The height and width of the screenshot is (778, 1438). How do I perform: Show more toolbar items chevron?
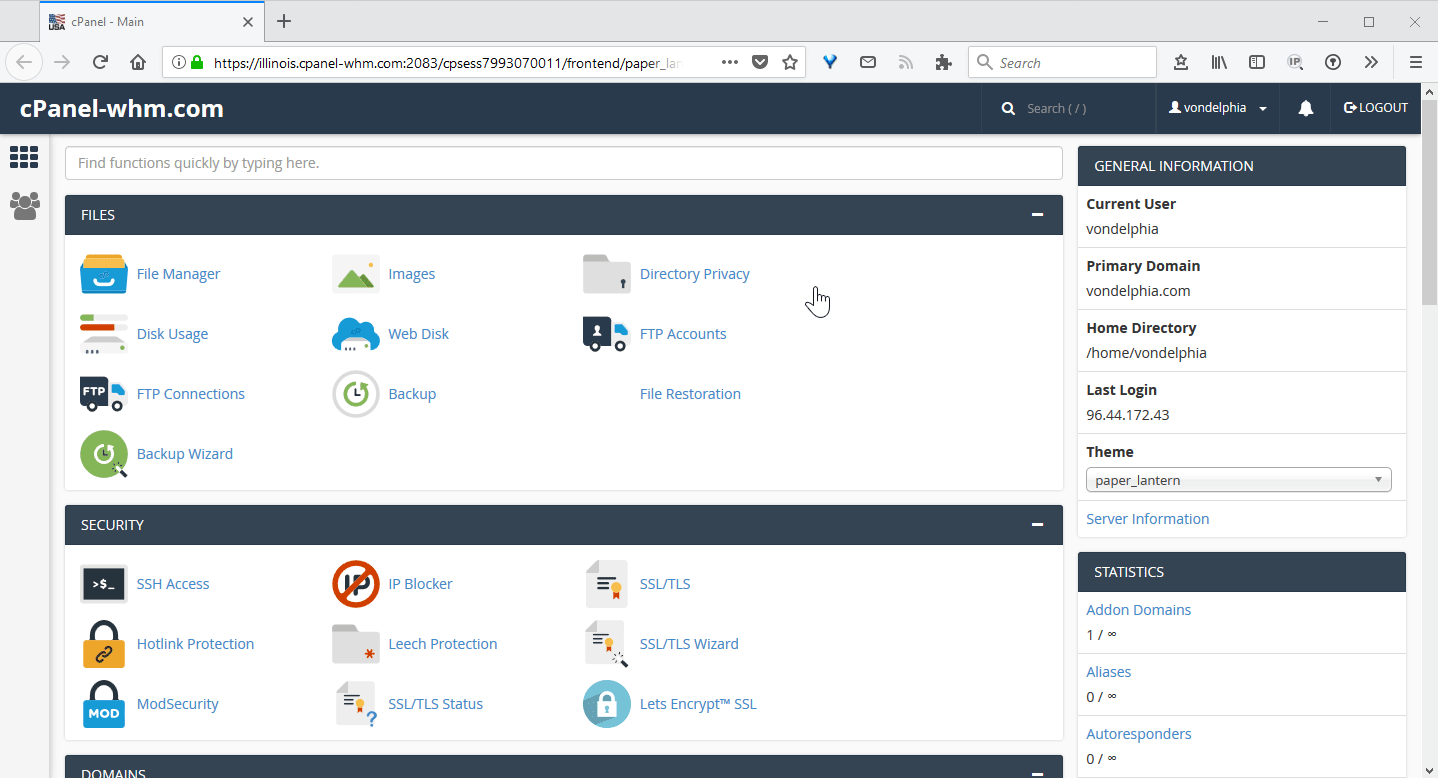point(1371,62)
